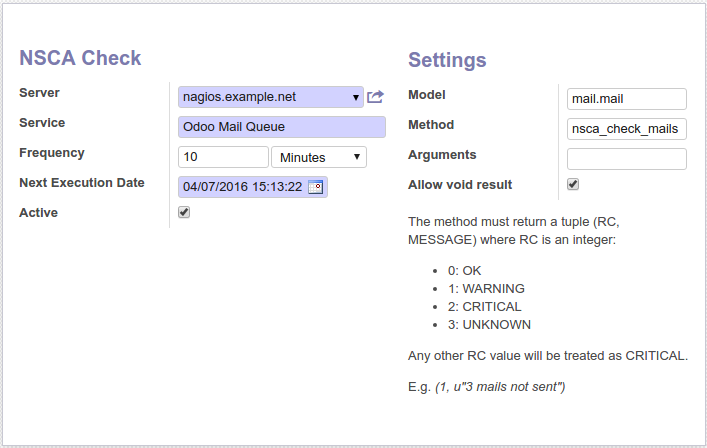Click the italic example tuple text
Screen dimensions: 707x448
(x=507, y=386)
